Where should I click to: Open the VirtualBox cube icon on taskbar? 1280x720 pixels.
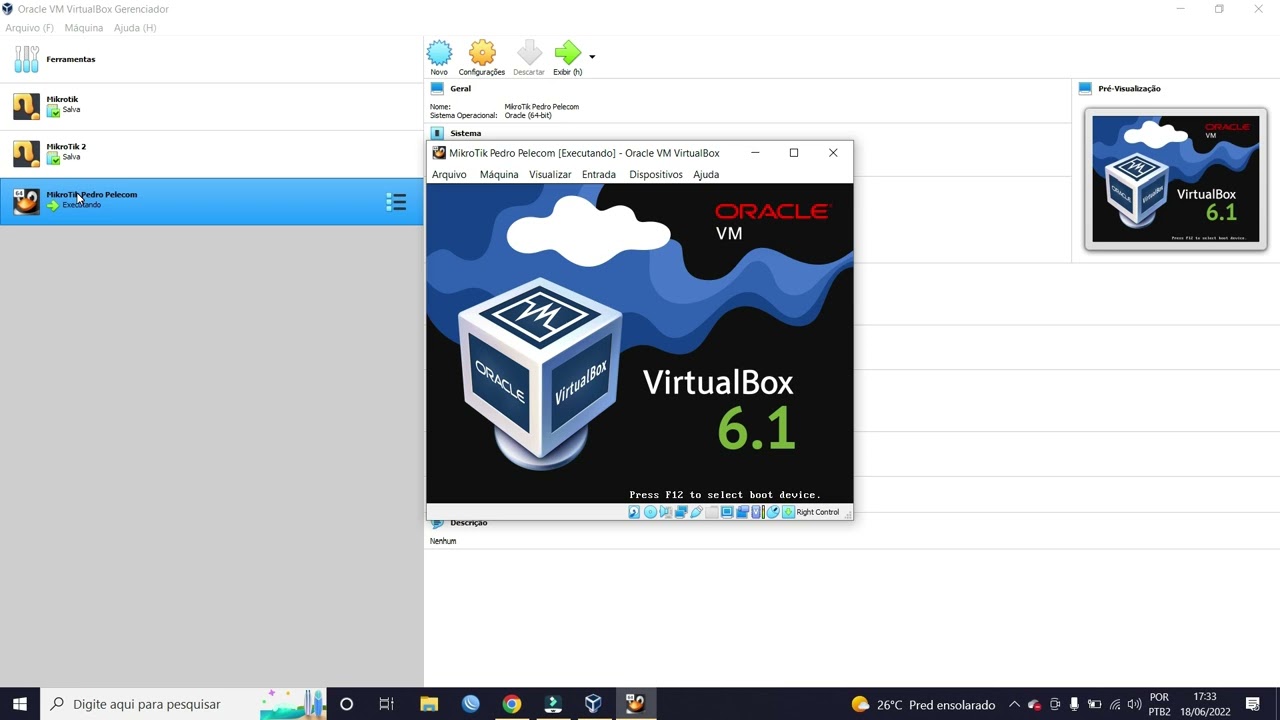(x=593, y=704)
